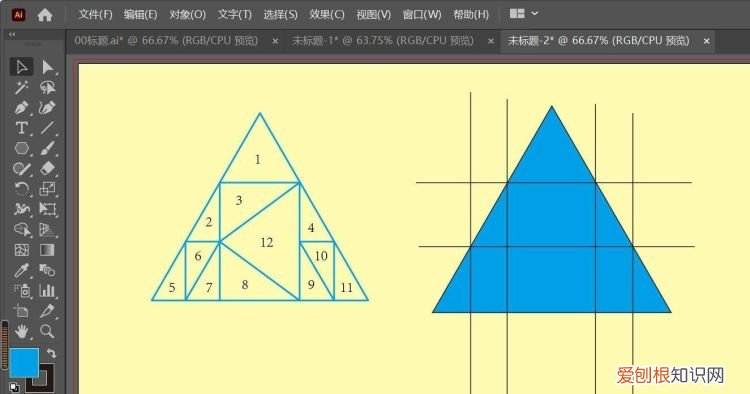Click region numbered 12 in outline triangle
The image size is (750, 394).
266,242
